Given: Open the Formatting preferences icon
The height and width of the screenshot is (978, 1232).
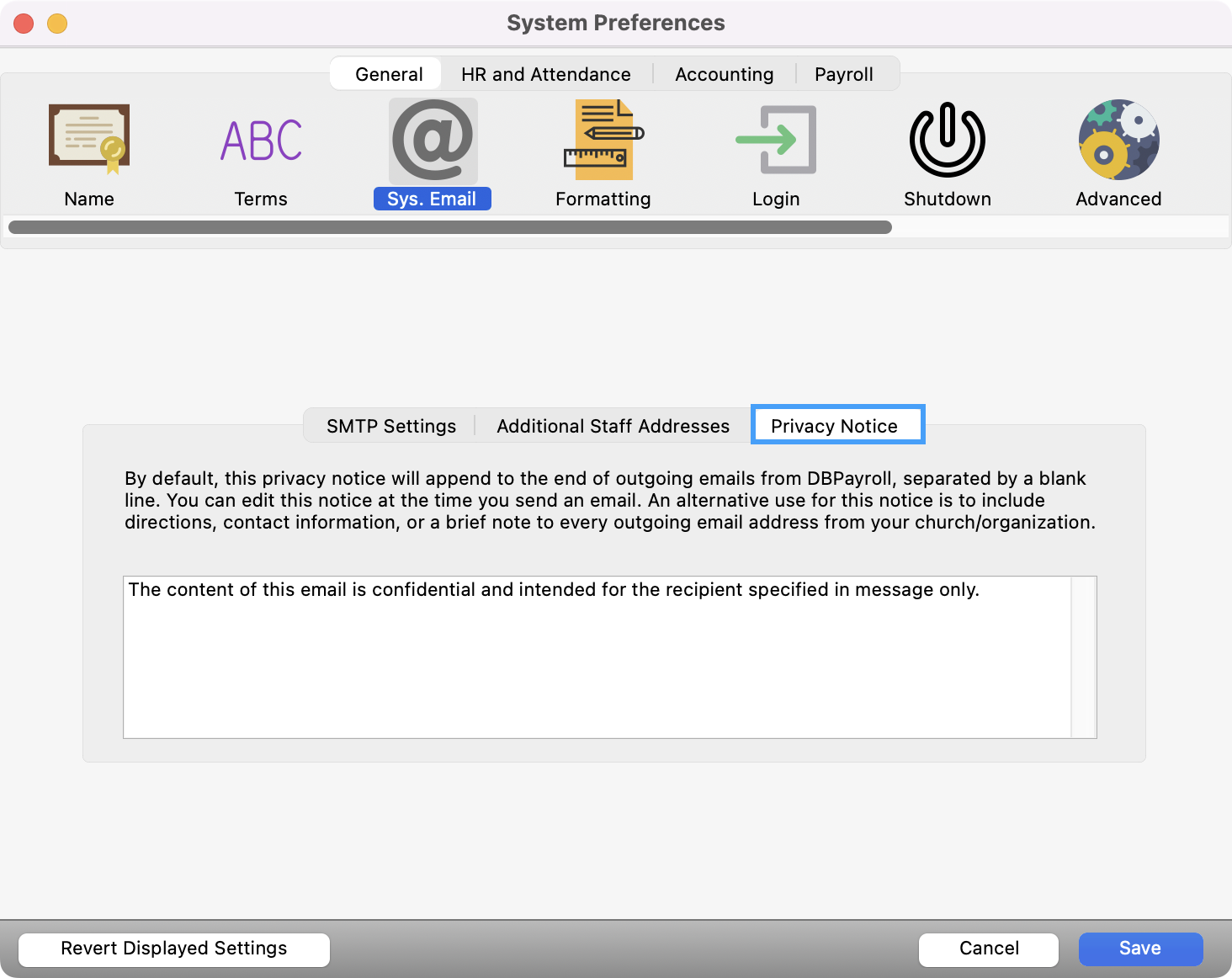Looking at the screenshot, I should click(603, 140).
